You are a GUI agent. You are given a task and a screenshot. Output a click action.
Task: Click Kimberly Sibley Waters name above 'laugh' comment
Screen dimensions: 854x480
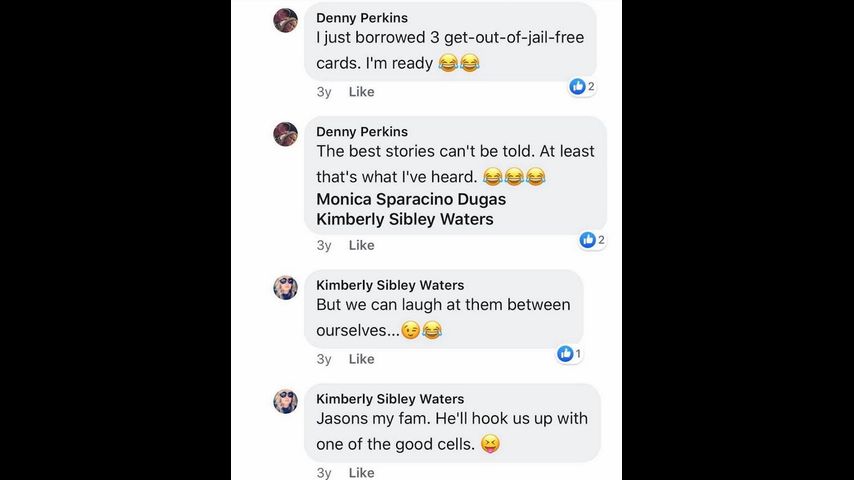[x=390, y=285]
